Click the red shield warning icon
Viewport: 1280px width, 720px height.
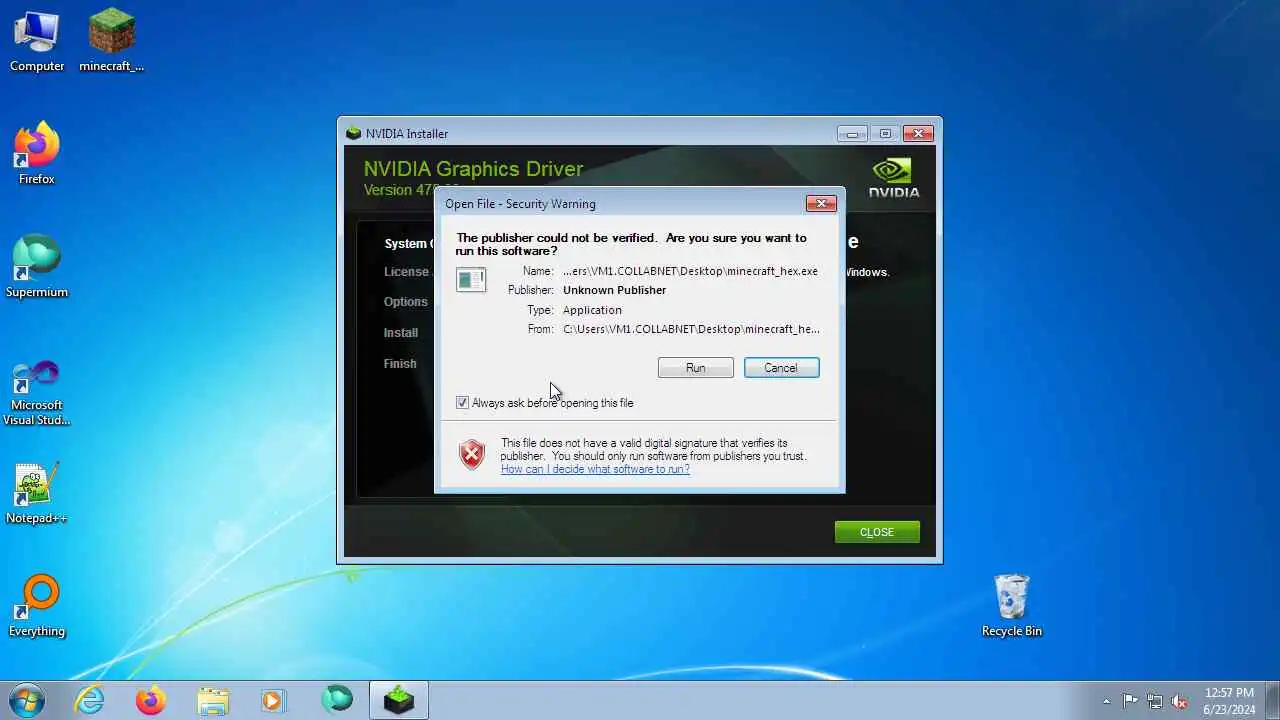click(471, 455)
